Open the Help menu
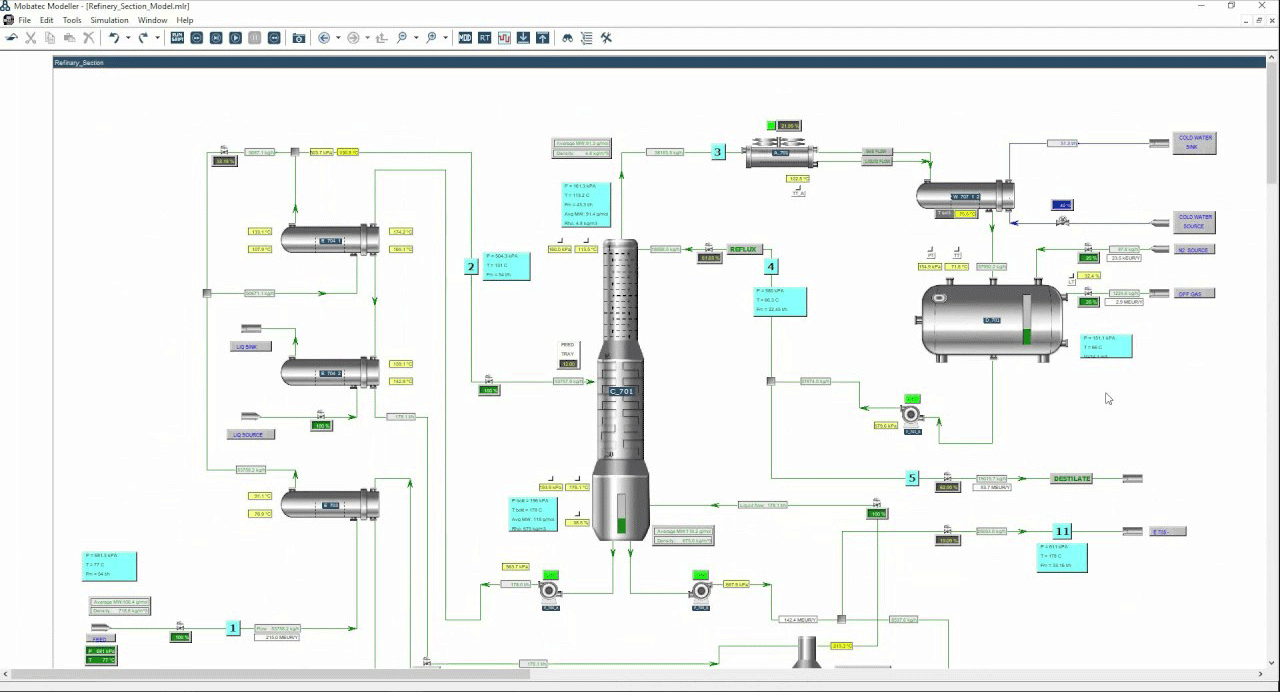 (x=185, y=20)
